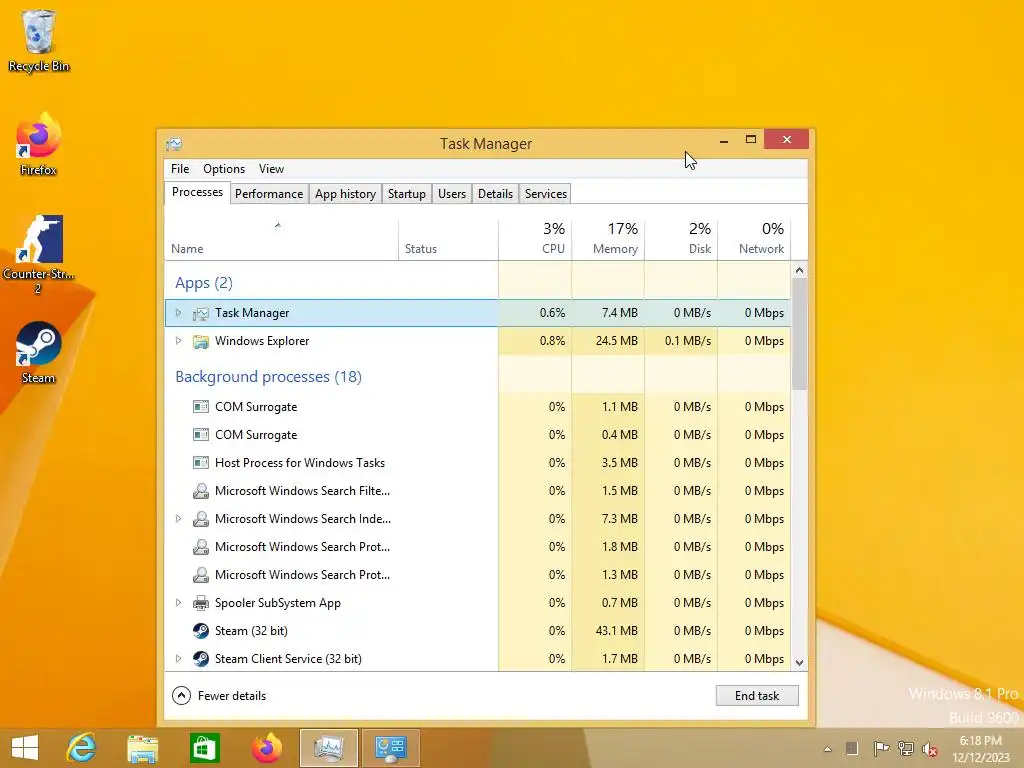1024x768 pixels.
Task: Select the Counter-Strike 2 desktop shortcut
Action: pyautogui.click(x=39, y=255)
